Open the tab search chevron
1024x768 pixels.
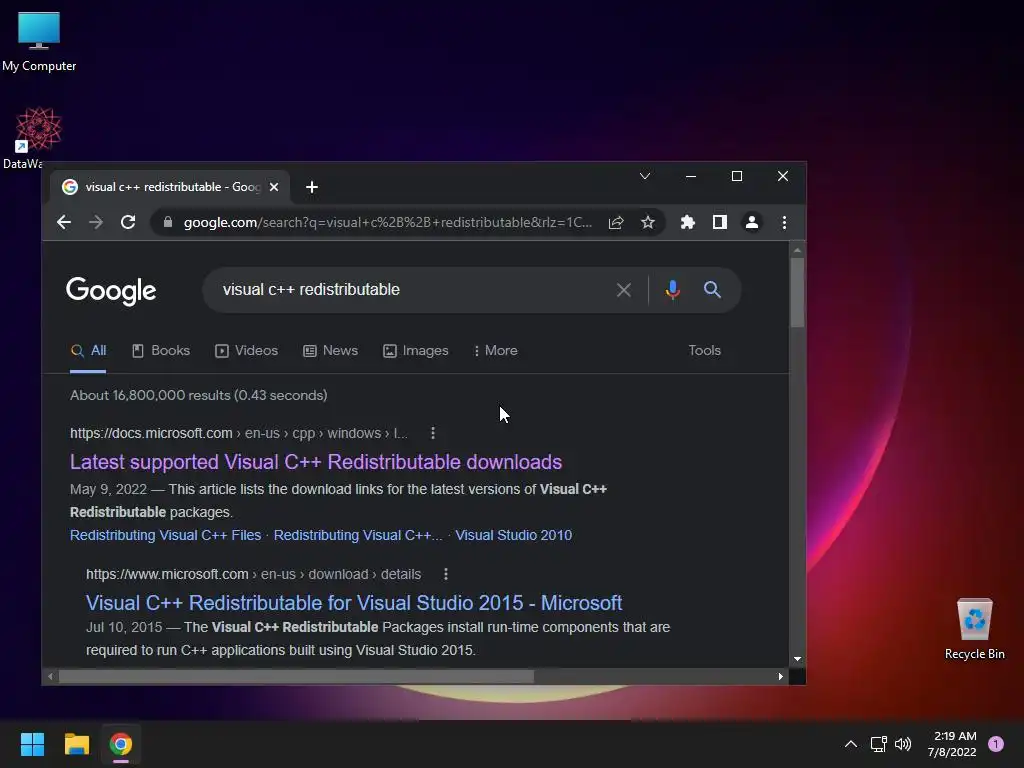coord(645,176)
